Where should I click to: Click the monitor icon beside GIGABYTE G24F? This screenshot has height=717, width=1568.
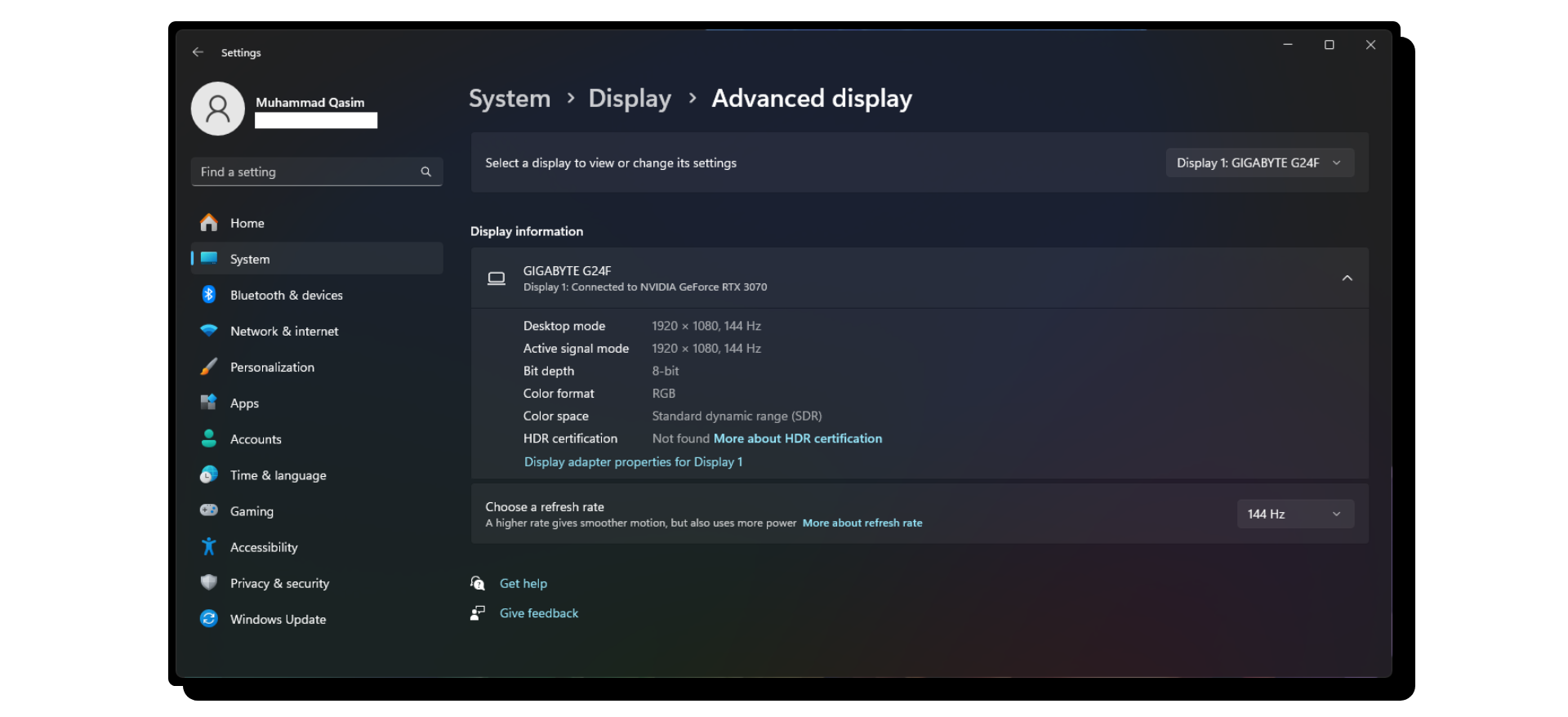(497, 278)
